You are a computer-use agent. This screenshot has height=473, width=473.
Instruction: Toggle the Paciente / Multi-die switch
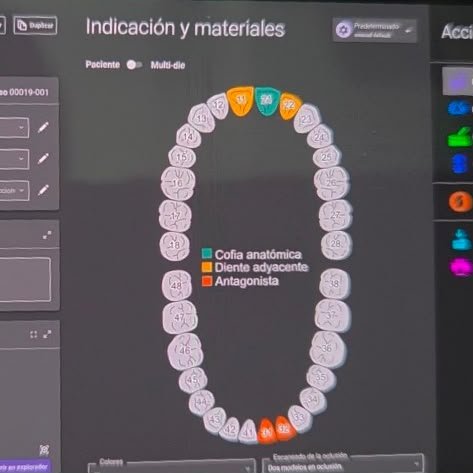134,65
